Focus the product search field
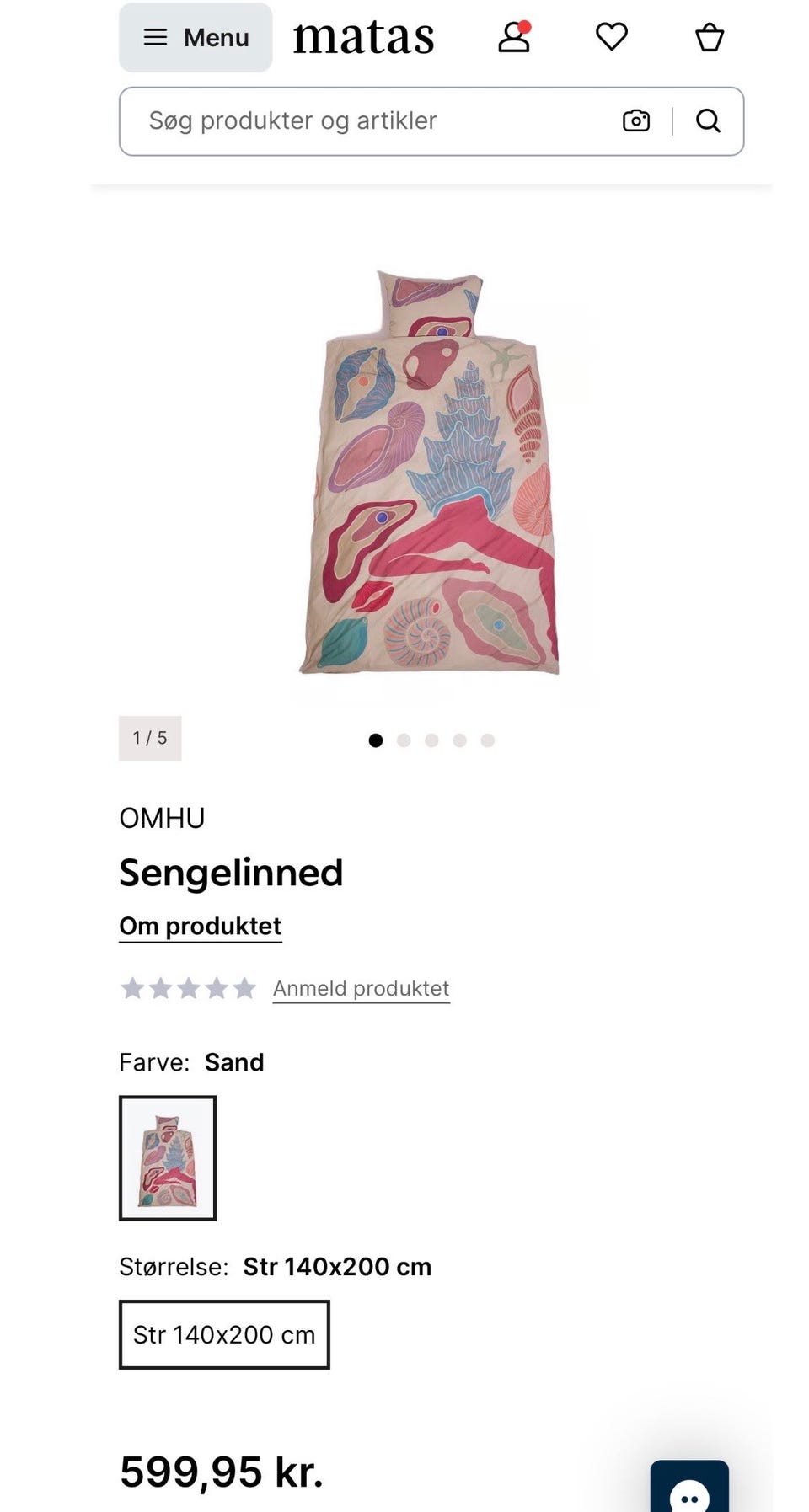Viewport: 809px width, 1512px height. (371, 121)
